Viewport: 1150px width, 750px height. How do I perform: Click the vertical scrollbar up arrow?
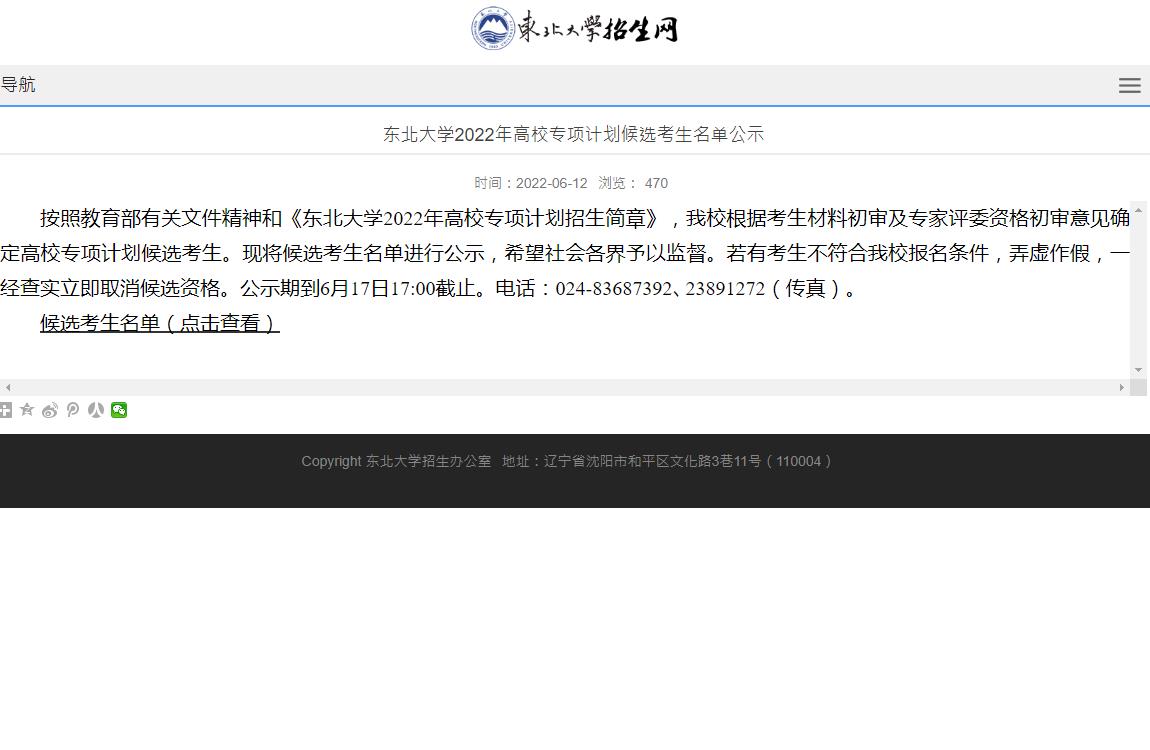pyautogui.click(x=1138, y=210)
